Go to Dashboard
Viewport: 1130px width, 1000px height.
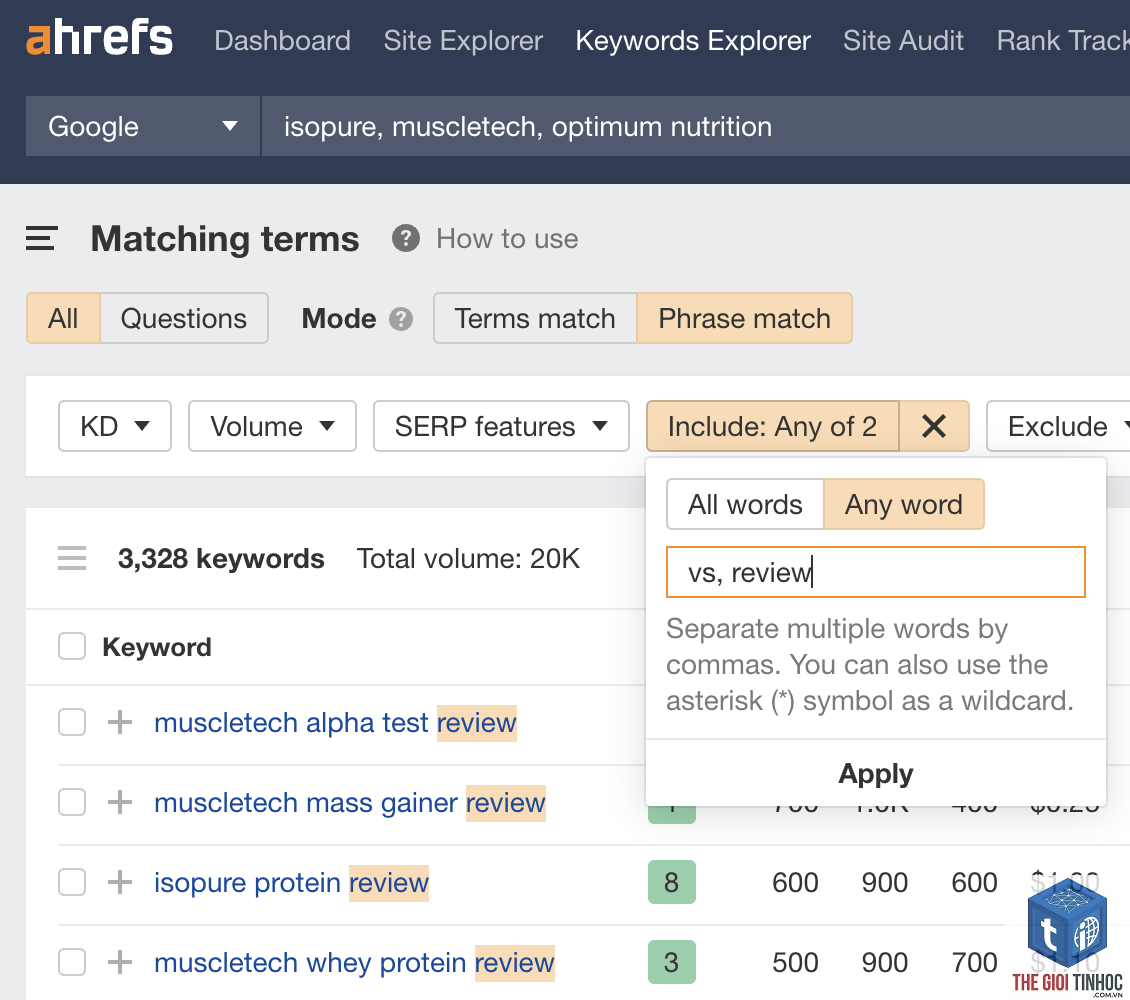[282, 40]
